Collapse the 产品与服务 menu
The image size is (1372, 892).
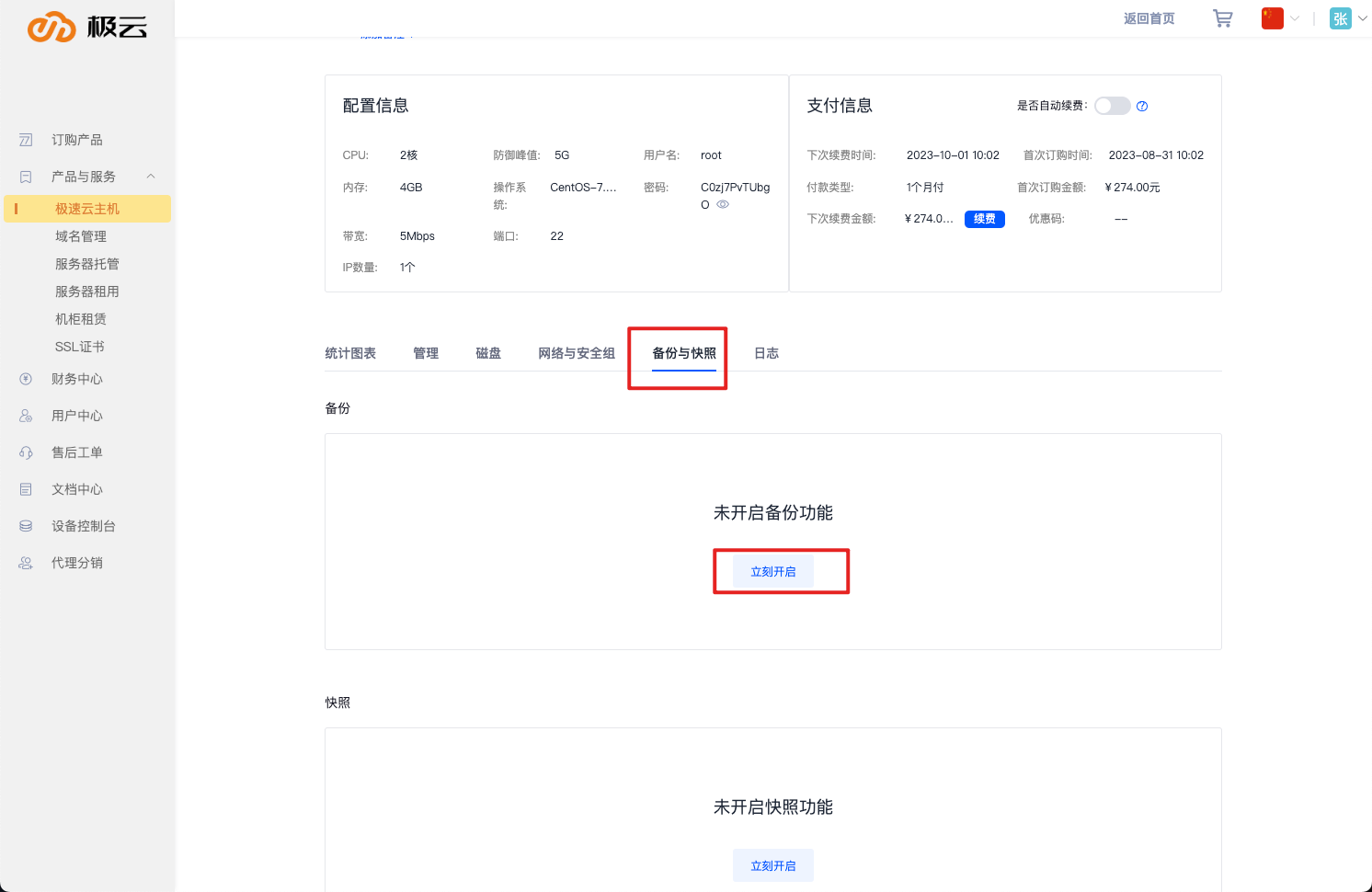[x=151, y=177]
